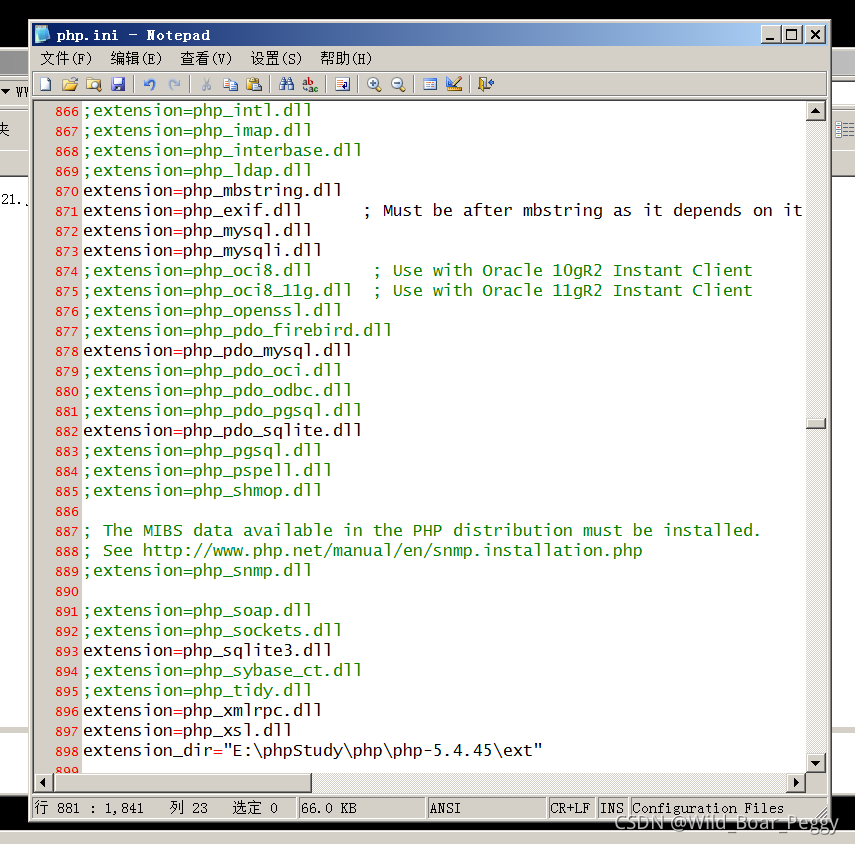Click the 选定 0 selection indicator
Viewport: 855px width, 844px height.
[x=255, y=808]
